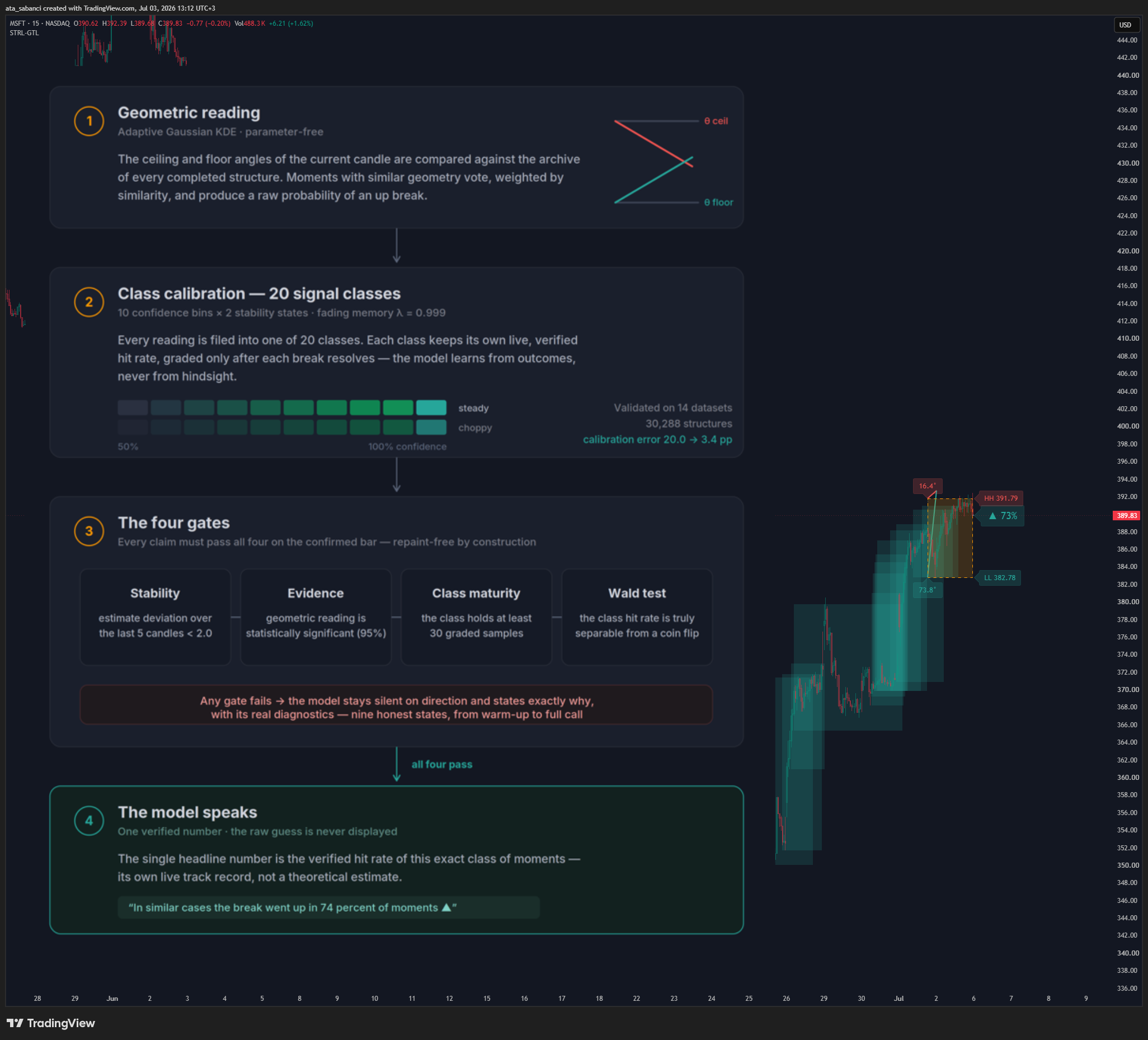Click the 'Jun' date label on time axis
This screenshot has height=1040, width=1148.
pyautogui.click(x=112, y=999)
